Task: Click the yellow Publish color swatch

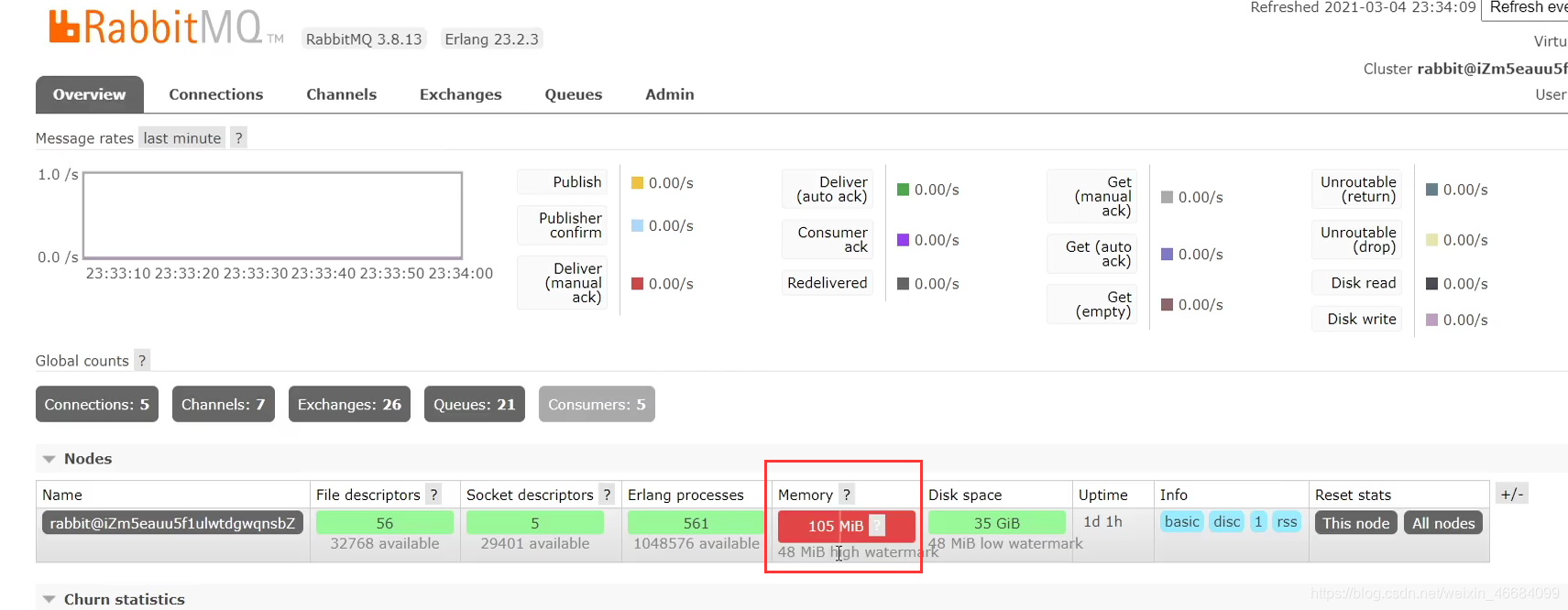Action: coord(638,182)
